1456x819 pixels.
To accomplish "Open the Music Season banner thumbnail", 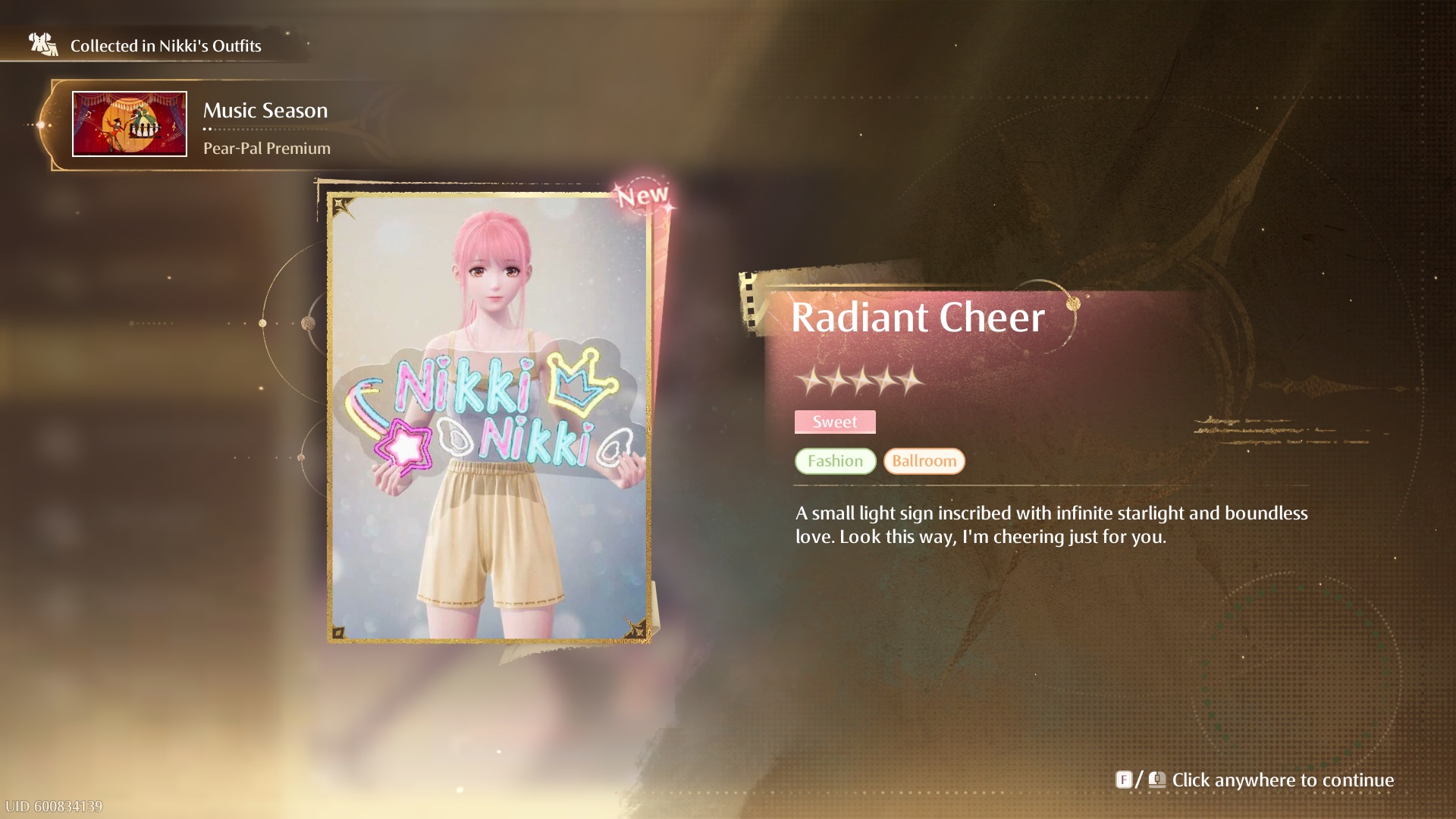I will pyautogui.click(x=130, y=124).
